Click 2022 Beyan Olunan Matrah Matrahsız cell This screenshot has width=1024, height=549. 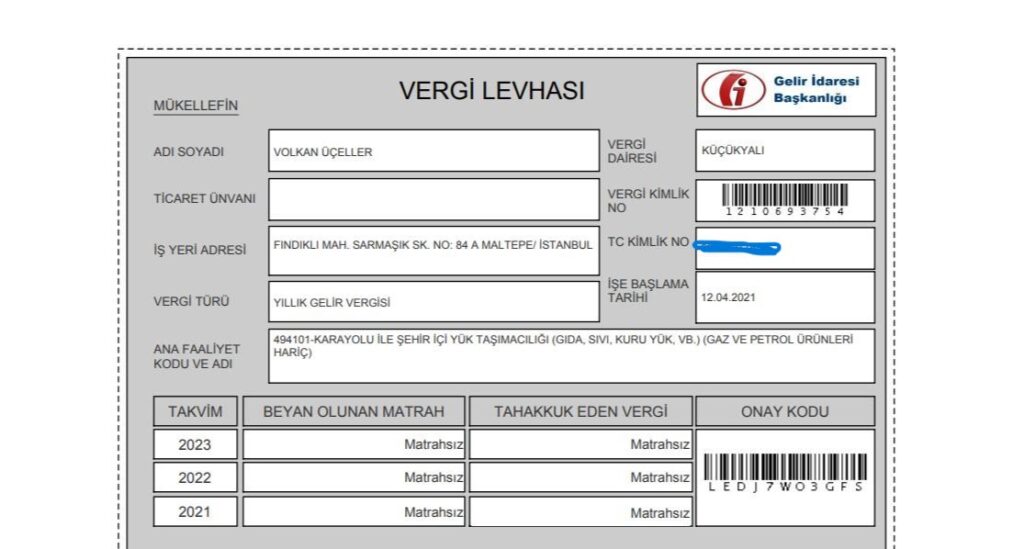coord(353,478)
